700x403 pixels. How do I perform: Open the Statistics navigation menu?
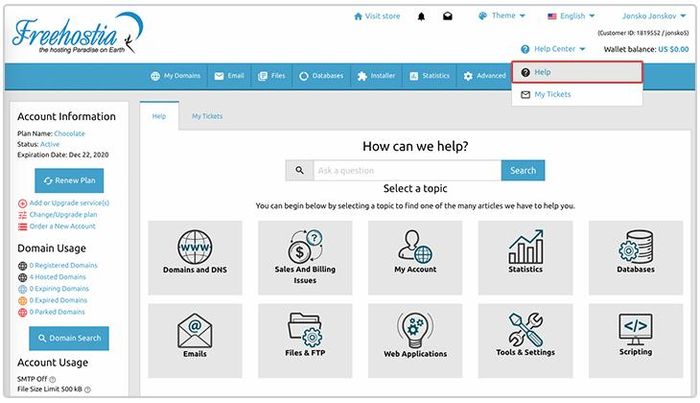pyautogui.click(x=429, y=76)
